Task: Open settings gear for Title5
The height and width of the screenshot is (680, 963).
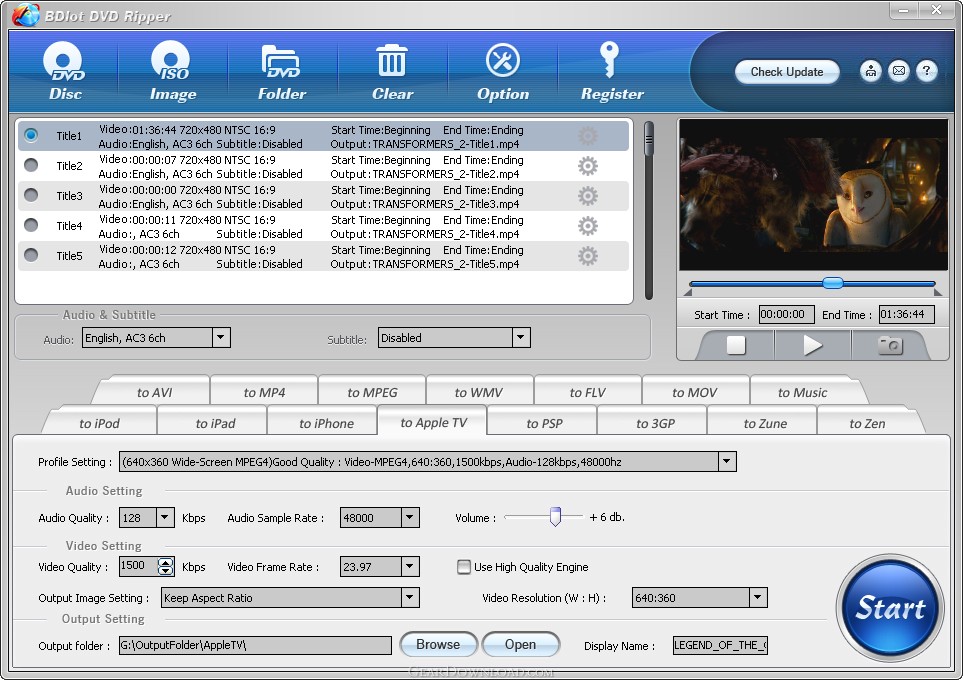Action: tap(588, 256)
